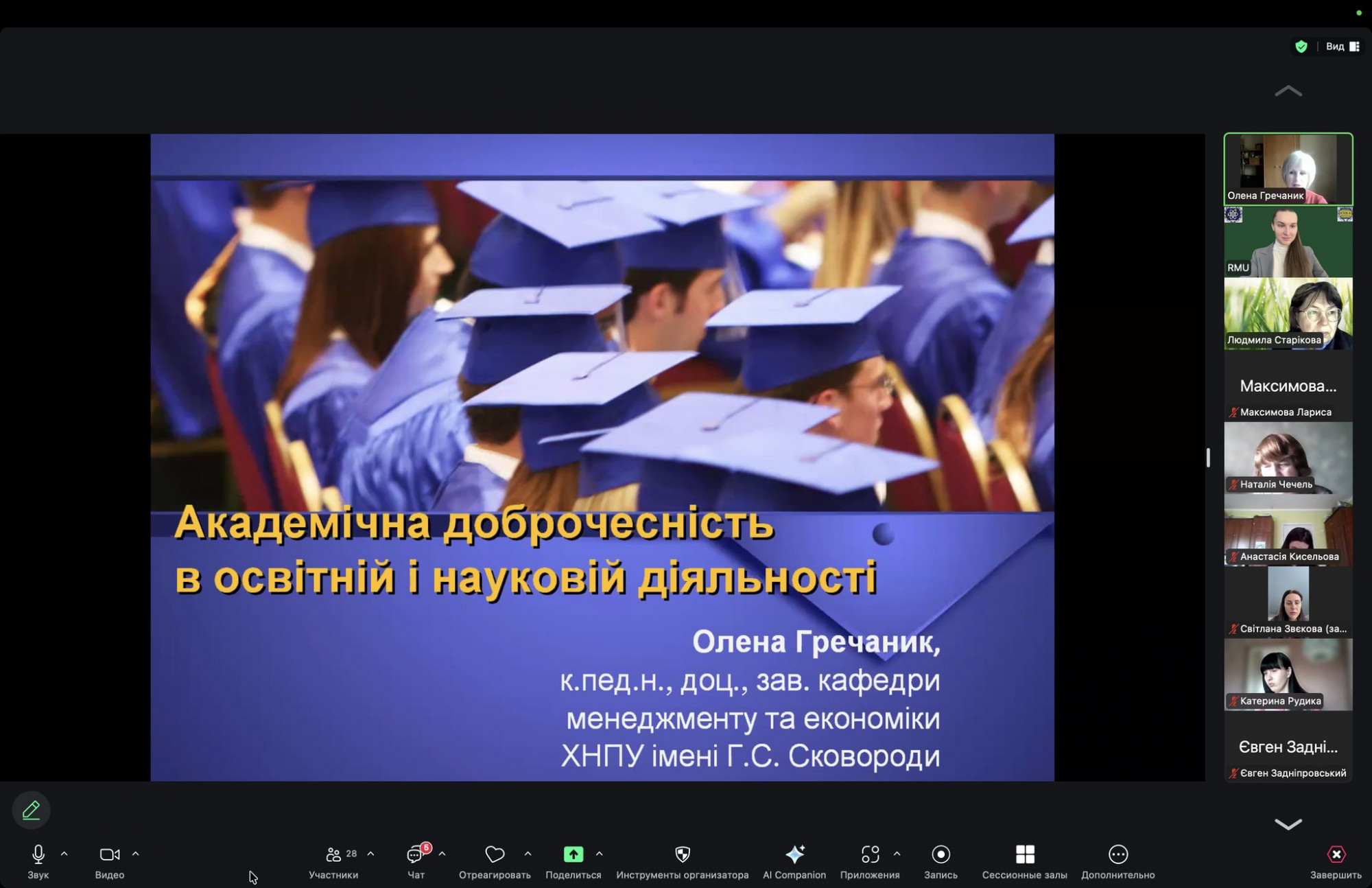Open the Chat panel
The image size is (1372, 888).
[x=416, y=854]
